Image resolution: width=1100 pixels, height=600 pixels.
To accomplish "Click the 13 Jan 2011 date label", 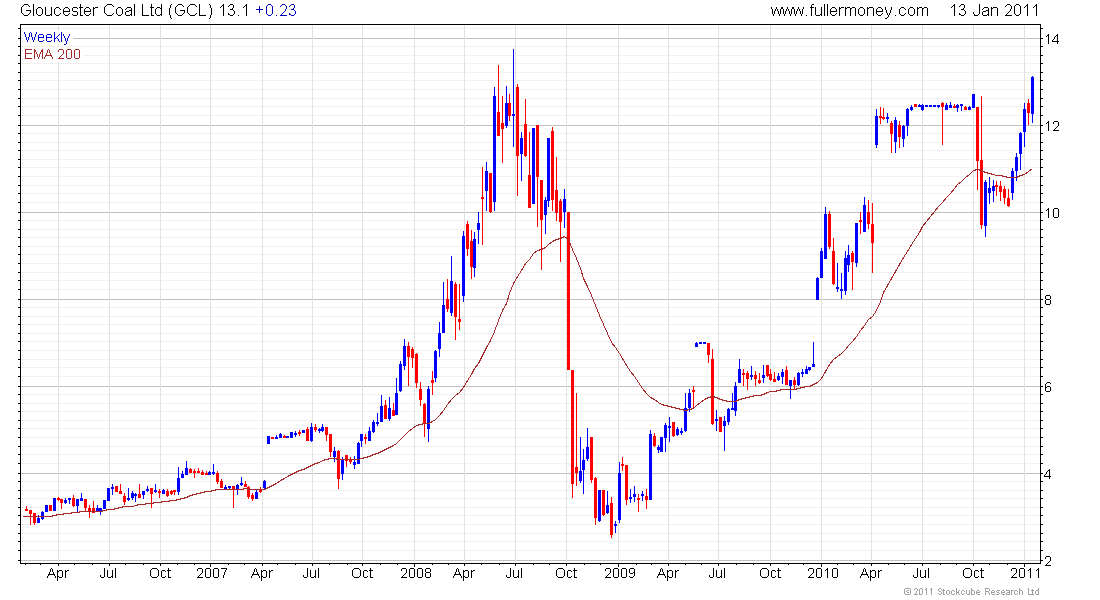I will click(994, 11).
